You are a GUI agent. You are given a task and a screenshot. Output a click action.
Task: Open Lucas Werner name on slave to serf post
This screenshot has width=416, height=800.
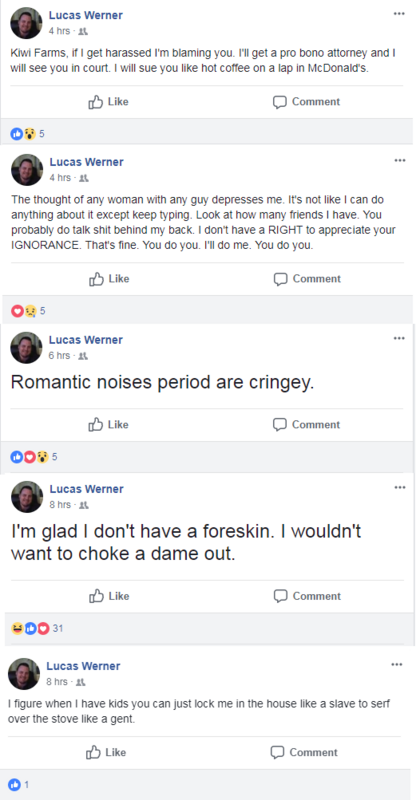83,666
